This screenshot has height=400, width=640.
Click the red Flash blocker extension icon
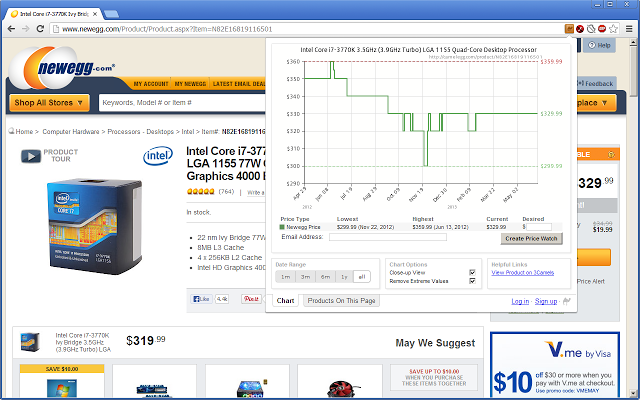coord(580,29)
